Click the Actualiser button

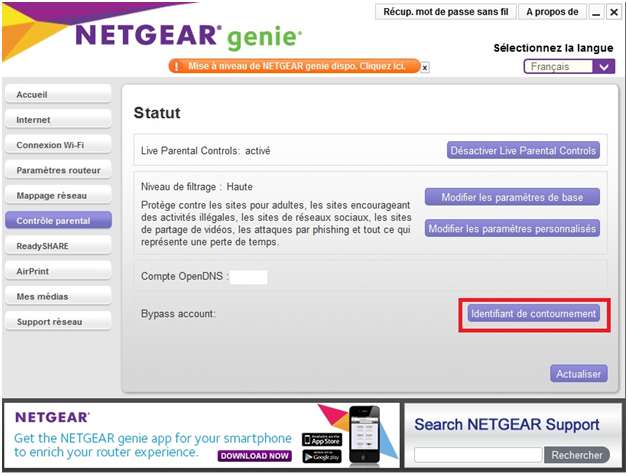pos(579,374)
